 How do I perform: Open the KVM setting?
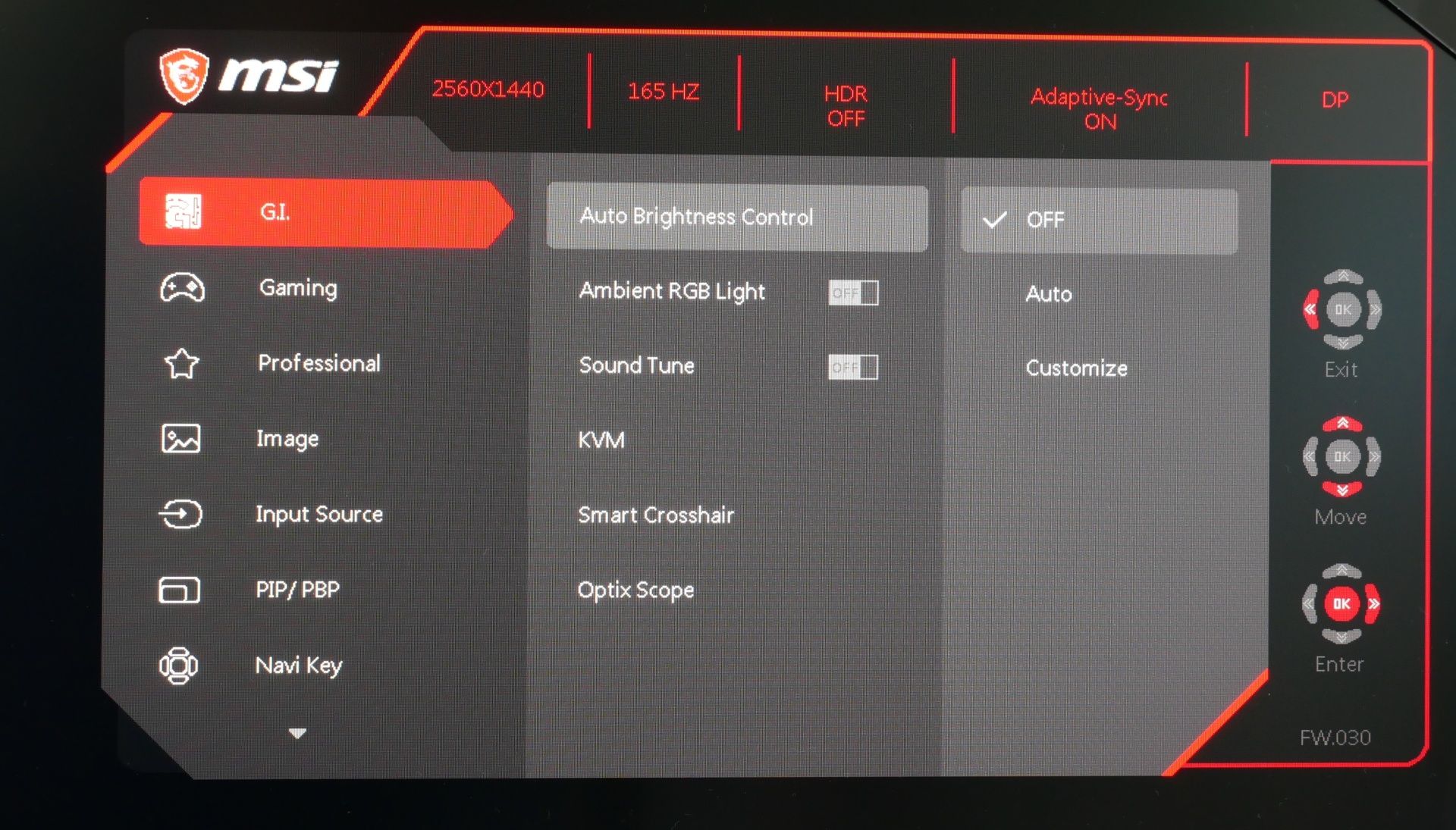point(601,440)
